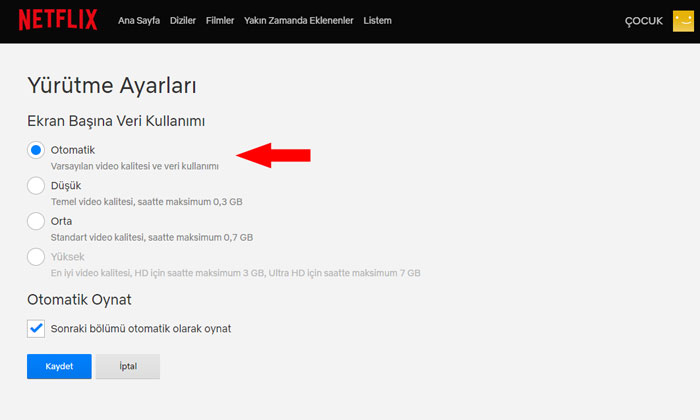Uncheck Sonraki bölümü otomatik olarak oynat
Viewport: 700px width, 420px height.
coord(36,329)
